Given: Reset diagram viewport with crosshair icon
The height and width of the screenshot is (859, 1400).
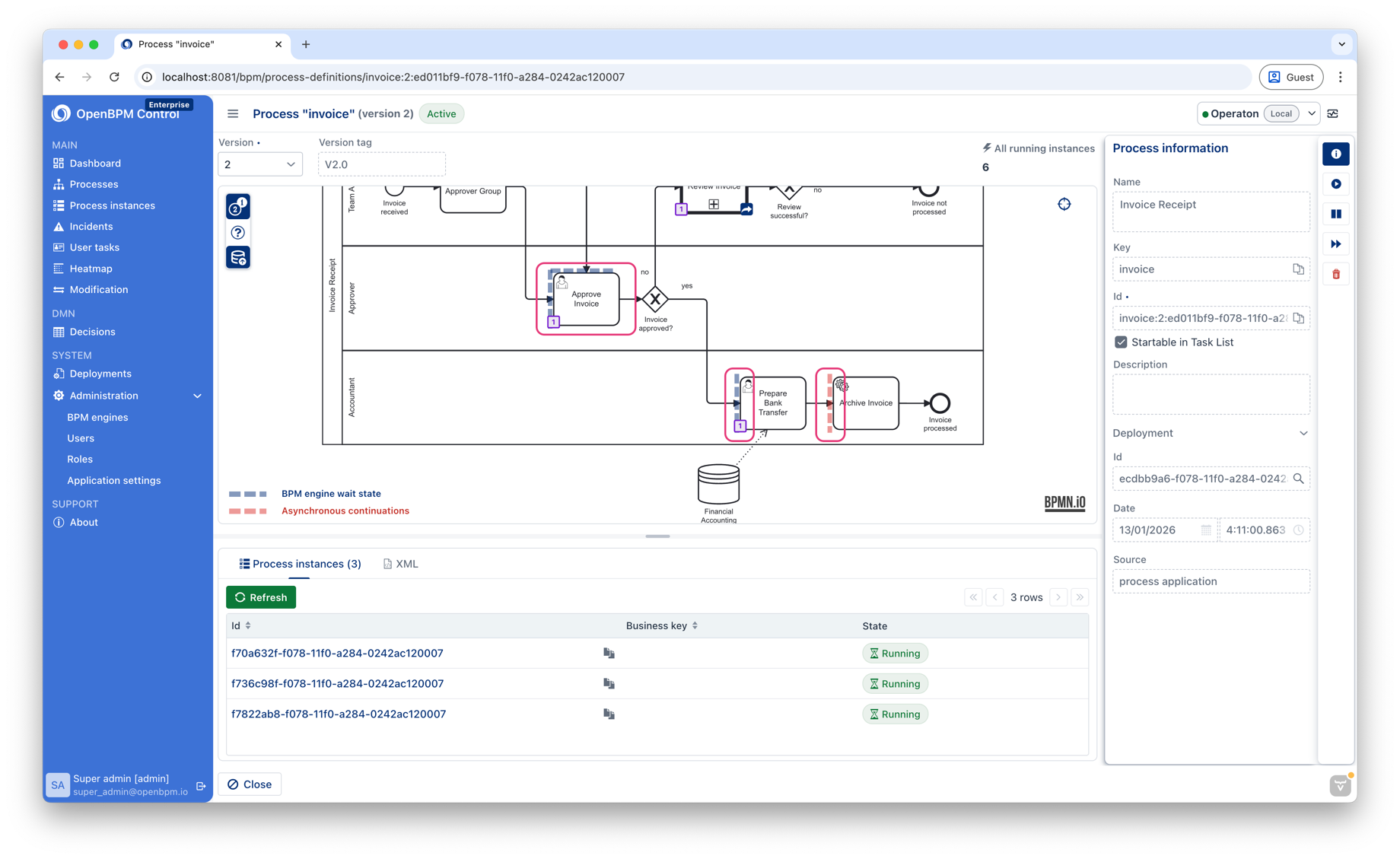Looking at the screenshot, I should (1064, 204).
